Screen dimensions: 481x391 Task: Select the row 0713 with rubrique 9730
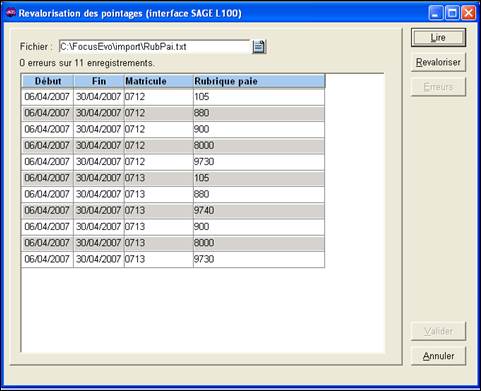[173, 259]
